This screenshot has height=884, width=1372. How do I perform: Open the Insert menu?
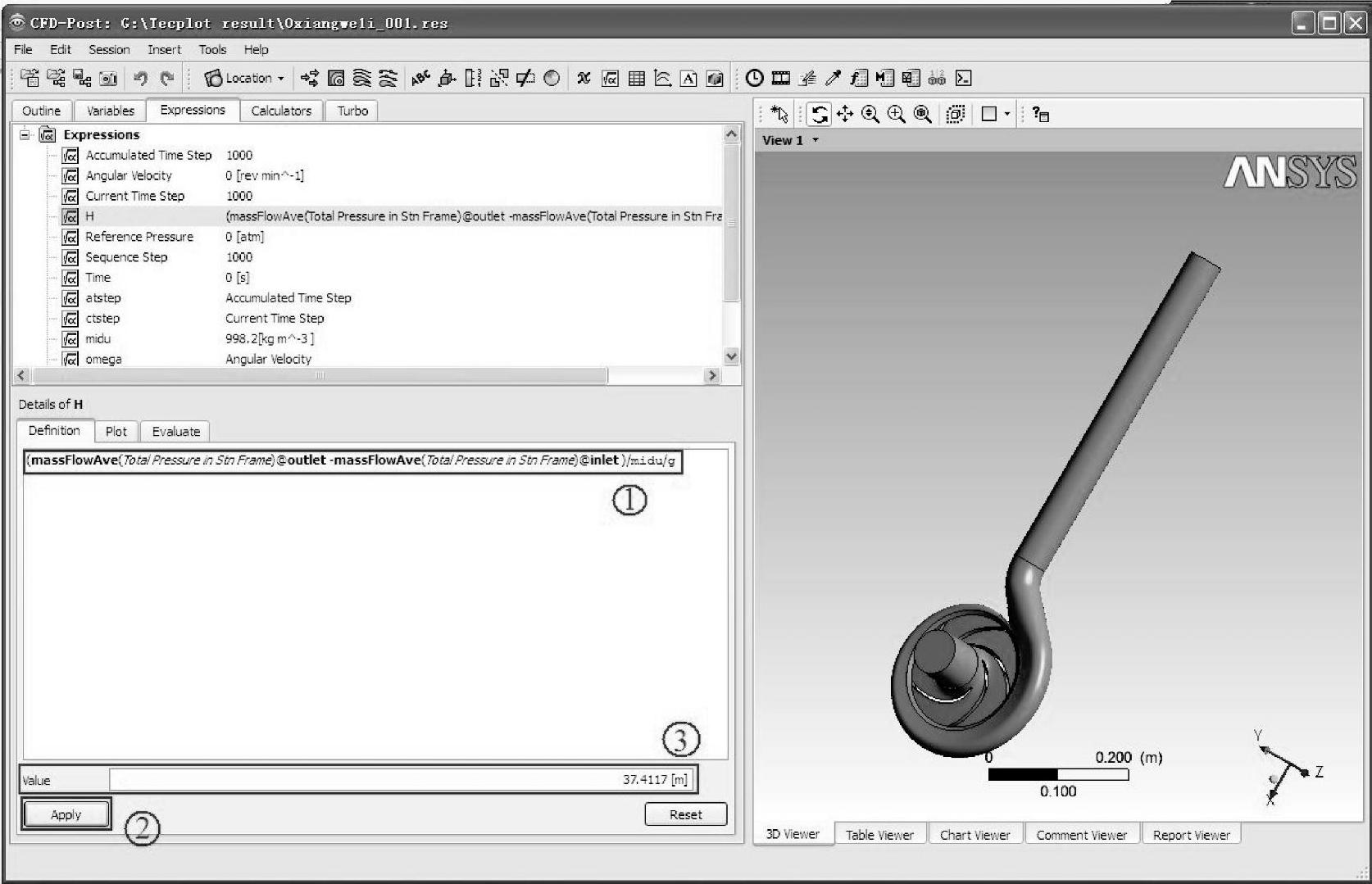[164, 49]
